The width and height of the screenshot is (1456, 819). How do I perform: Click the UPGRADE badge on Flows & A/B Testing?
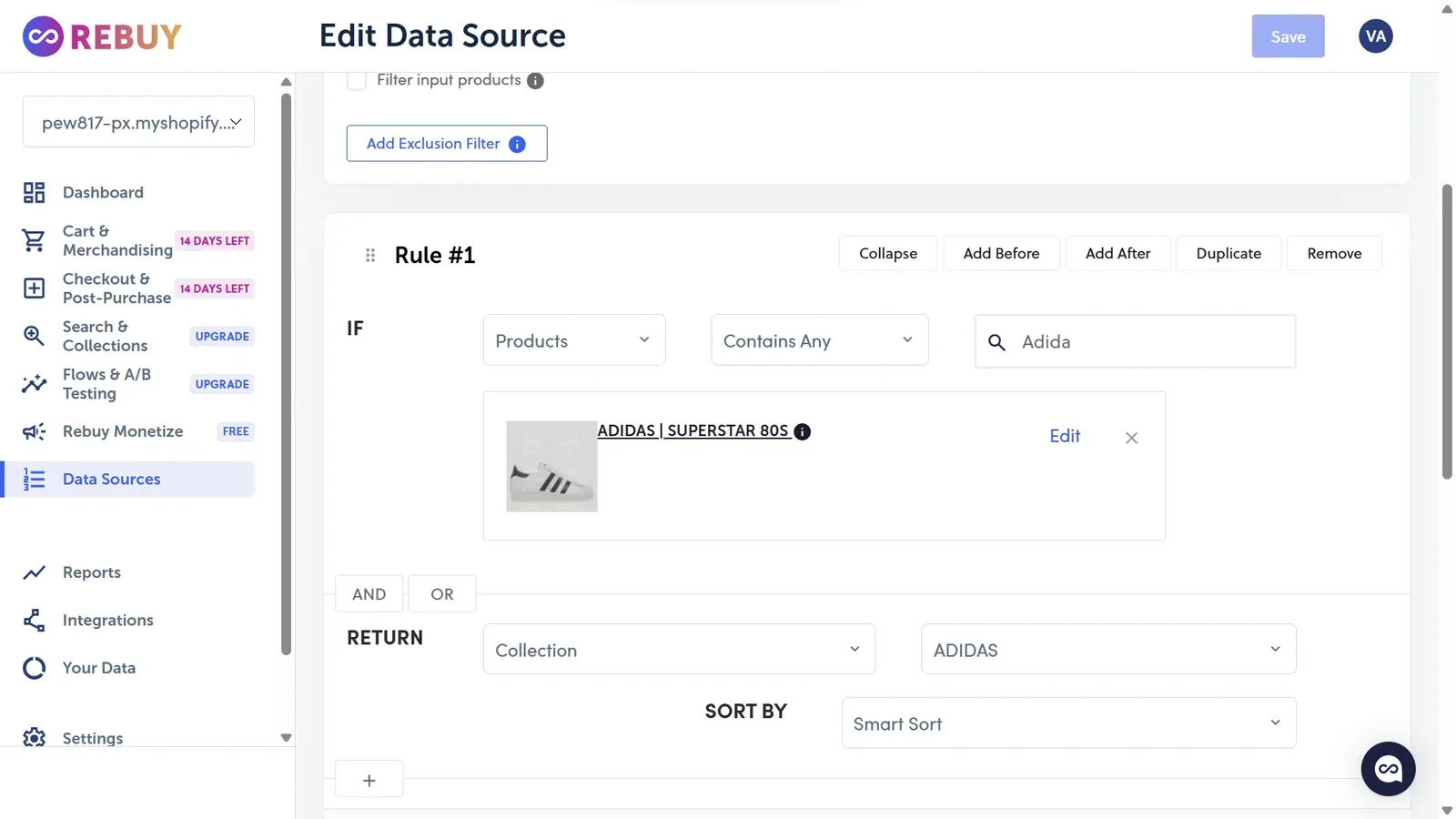222,384
